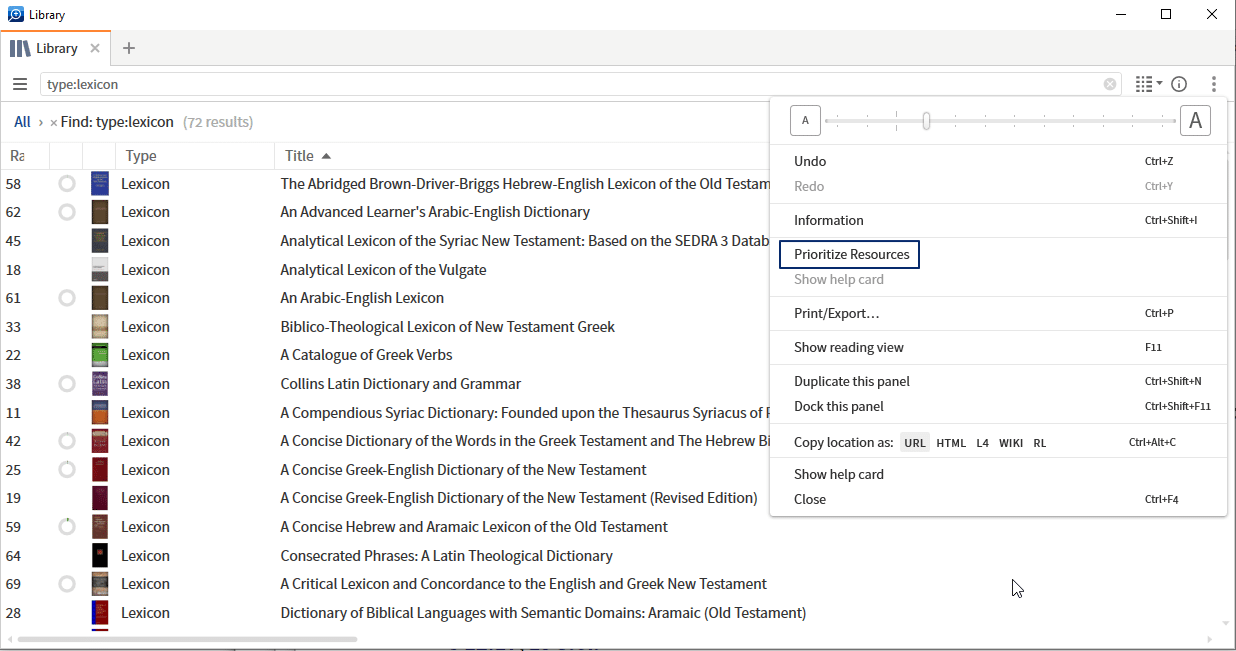Toggle download circle for Abridged Brown-Driver-Briggs
The width and height of the screenshot is (1236, 651).
click(67, 184)
